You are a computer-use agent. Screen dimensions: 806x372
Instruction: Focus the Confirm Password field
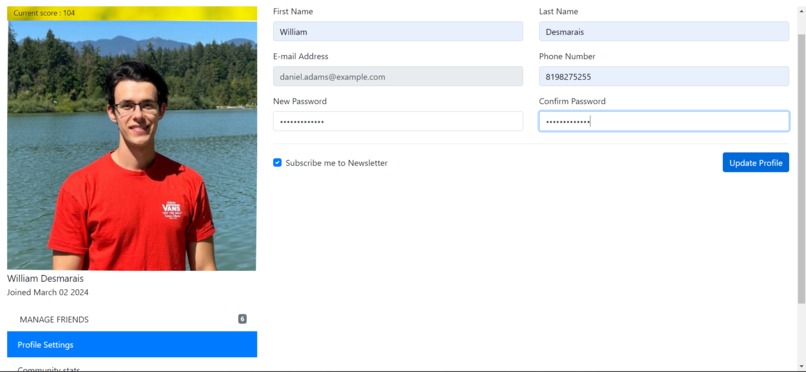[x=664, y=121]
